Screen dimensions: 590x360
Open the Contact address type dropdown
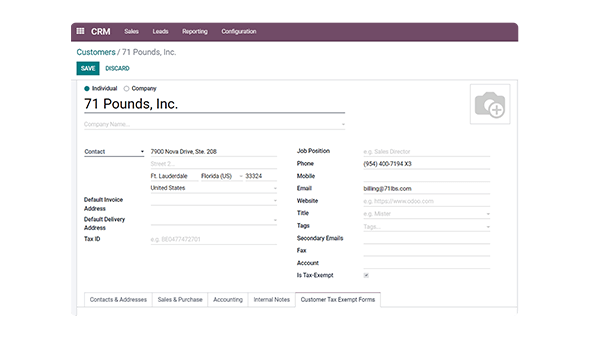point(114,152)
